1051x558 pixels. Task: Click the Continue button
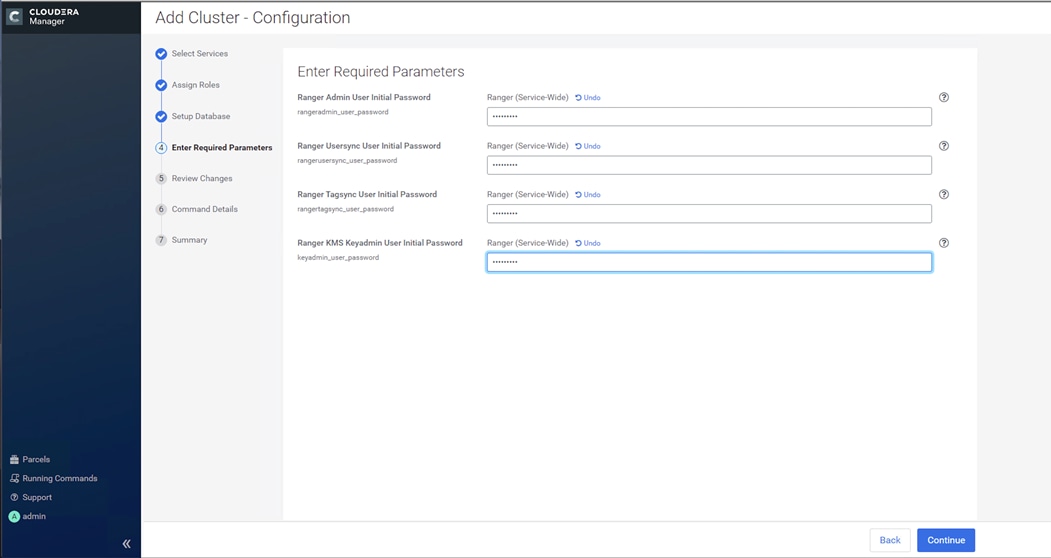click(946, 540)
